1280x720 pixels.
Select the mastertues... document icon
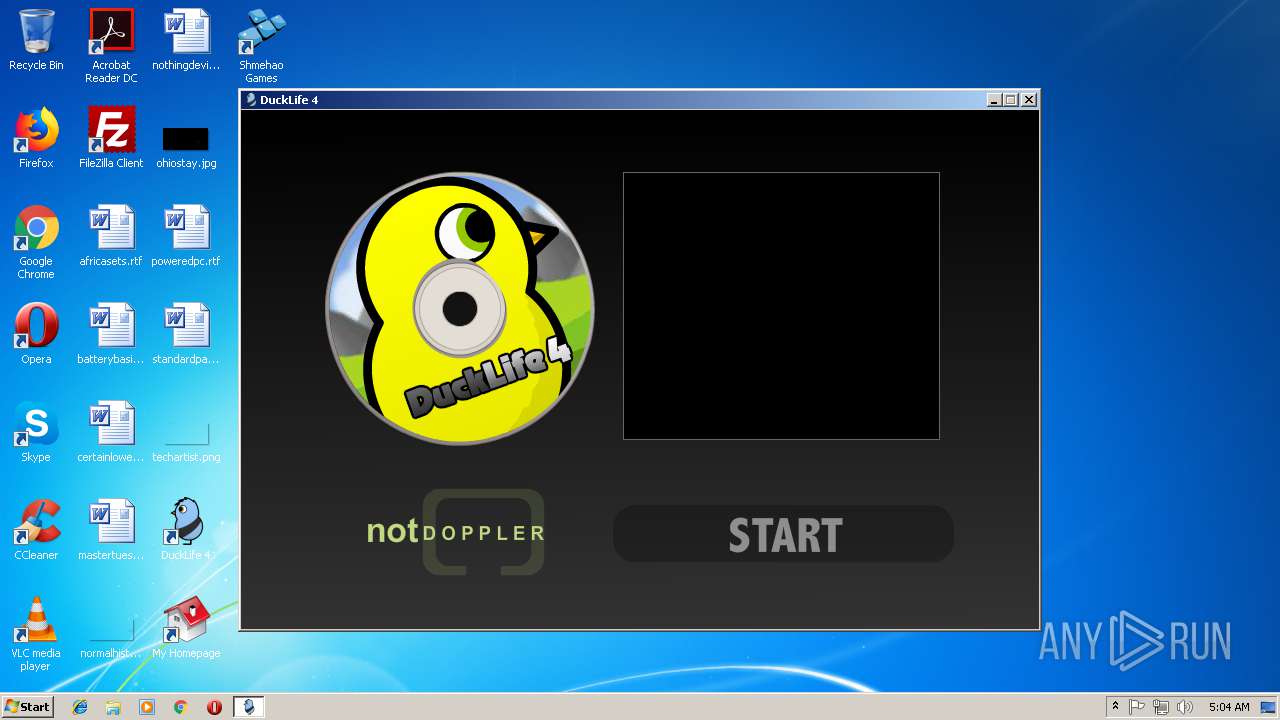click(111, 530)
